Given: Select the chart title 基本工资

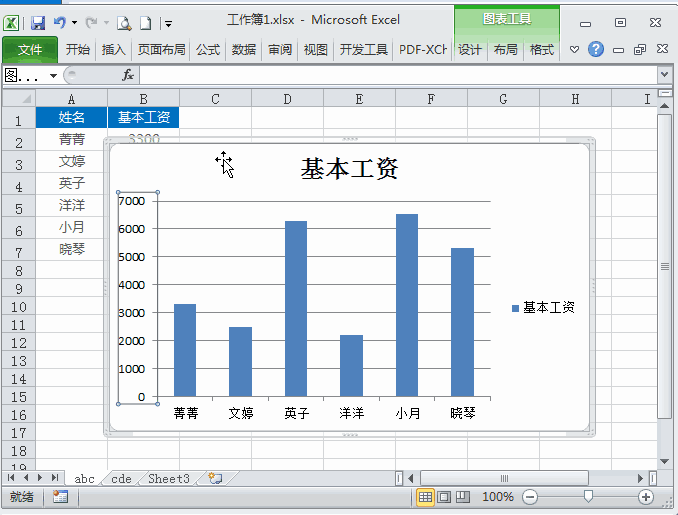Looking at the screenshot, I should click(349, 169).
